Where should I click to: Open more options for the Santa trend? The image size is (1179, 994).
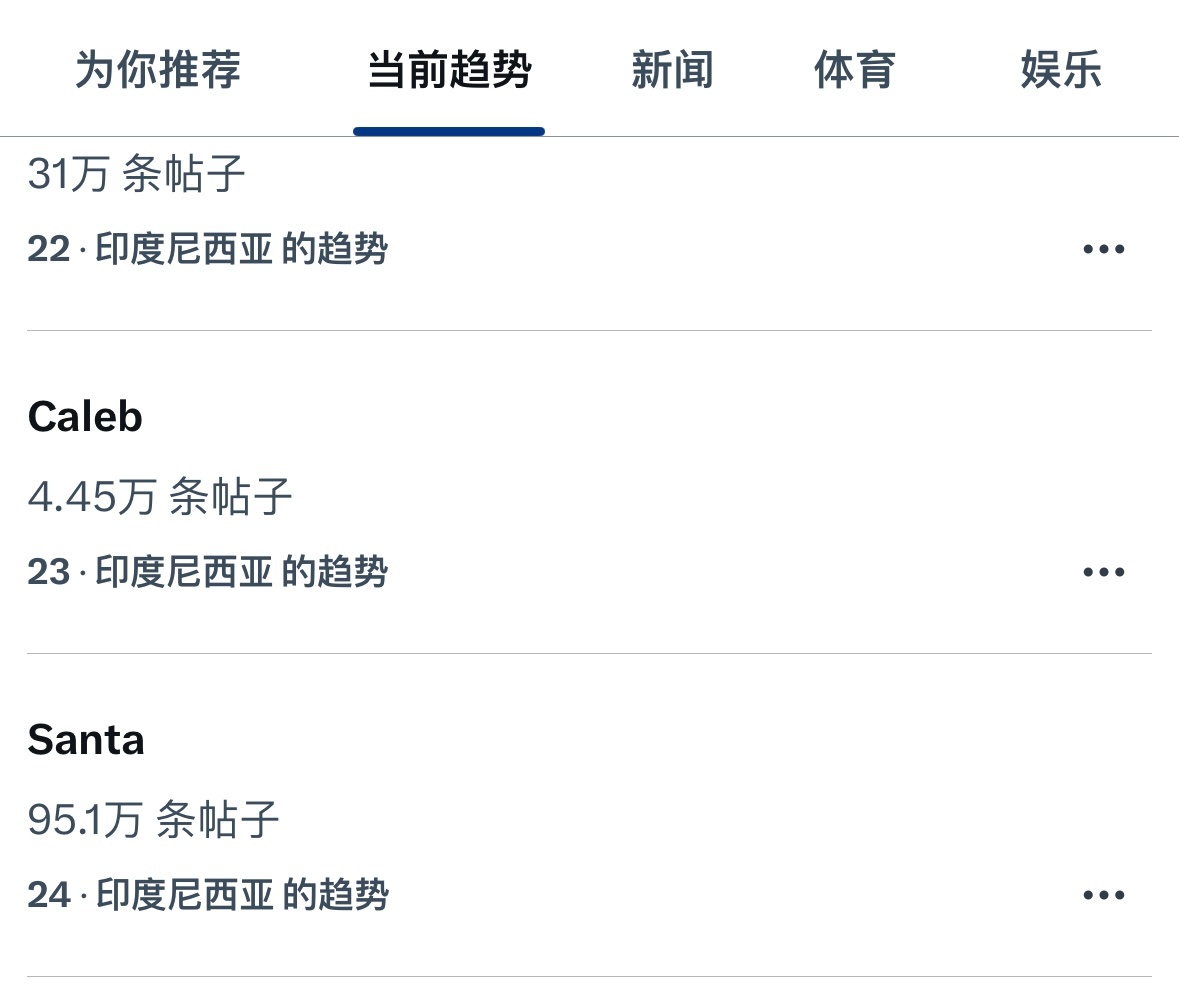tap(1103, 895)
